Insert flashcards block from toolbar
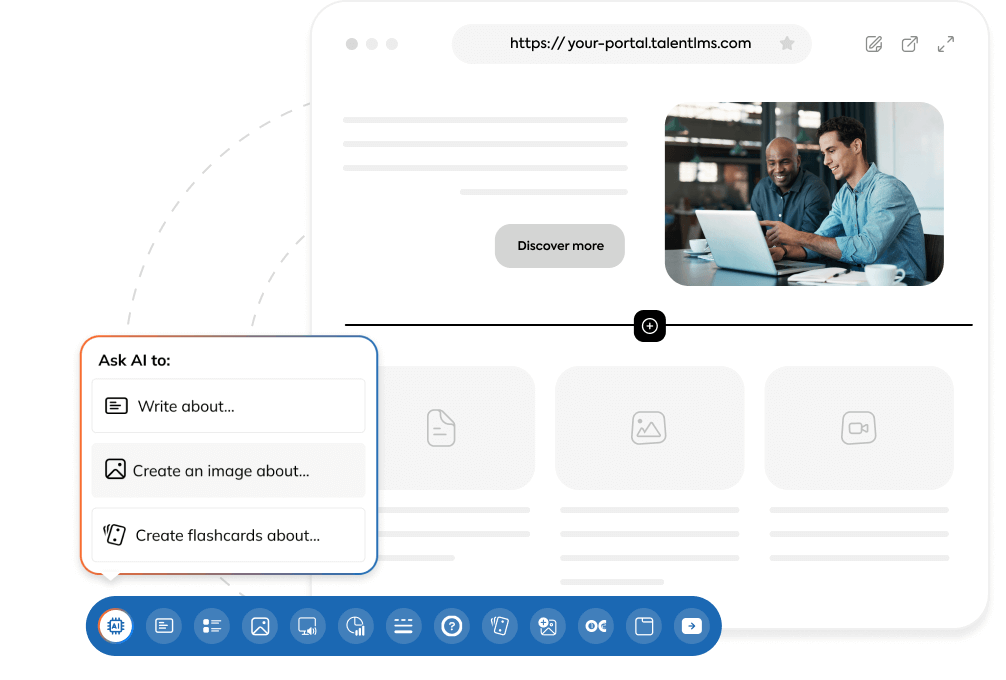The width and height of the screenshot is (1006, 680). tap(500, 626)
